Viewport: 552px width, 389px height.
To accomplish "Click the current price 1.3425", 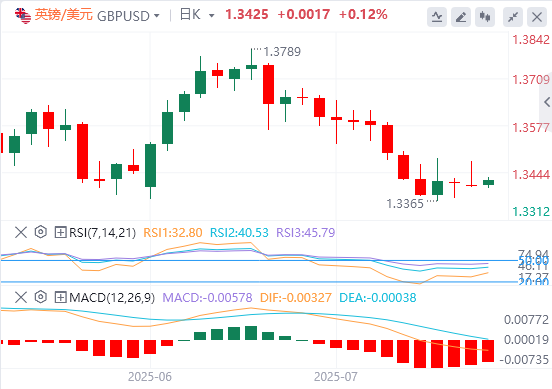I will point(247,14).
